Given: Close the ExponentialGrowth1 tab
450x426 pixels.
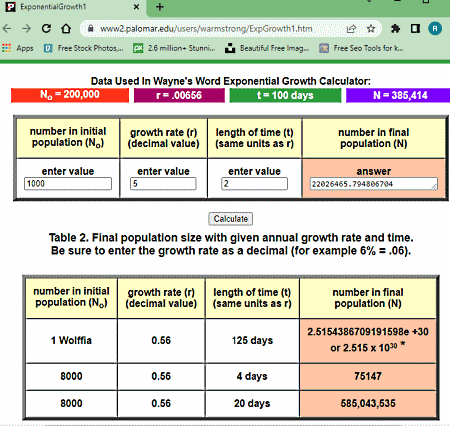Looking at the screenshot, I should (x=136, y=7).
